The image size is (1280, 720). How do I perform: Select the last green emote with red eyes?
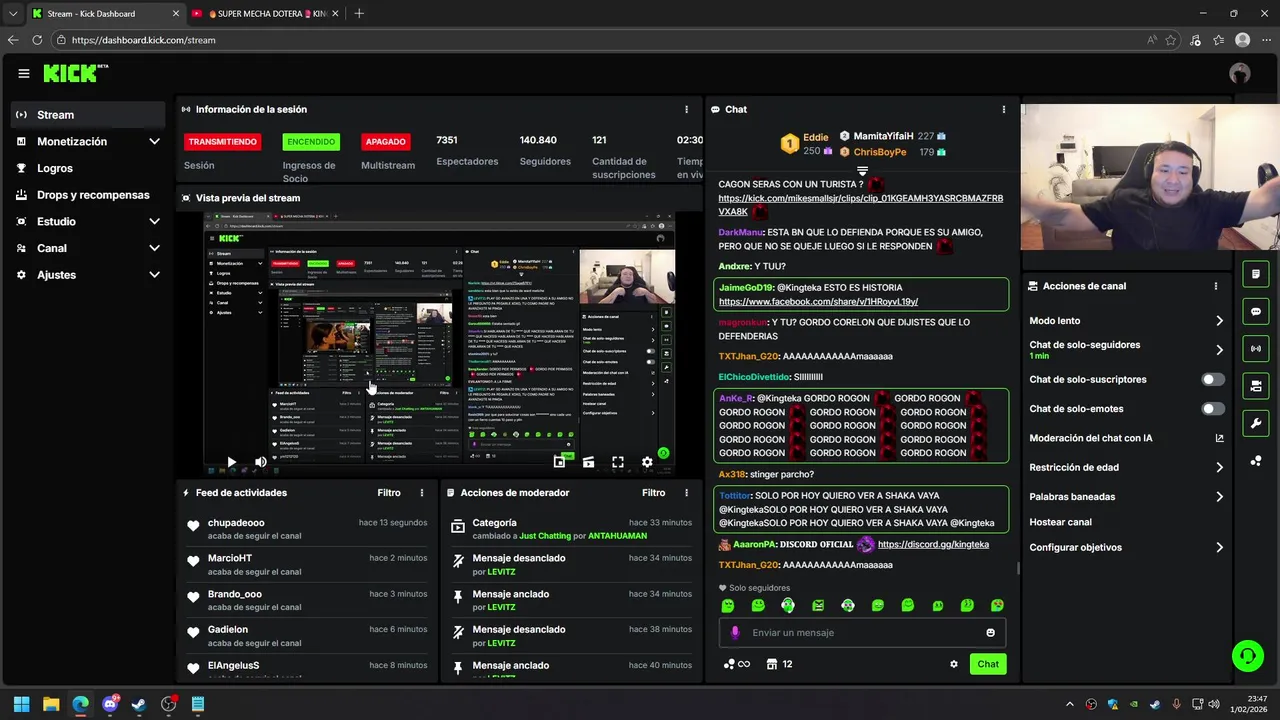point(997,606)
